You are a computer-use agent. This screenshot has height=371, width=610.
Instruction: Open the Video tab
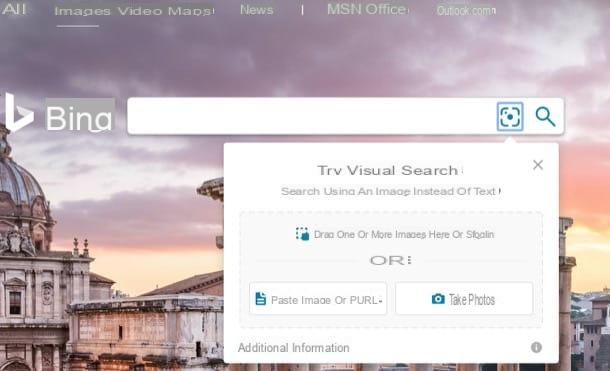140,11
